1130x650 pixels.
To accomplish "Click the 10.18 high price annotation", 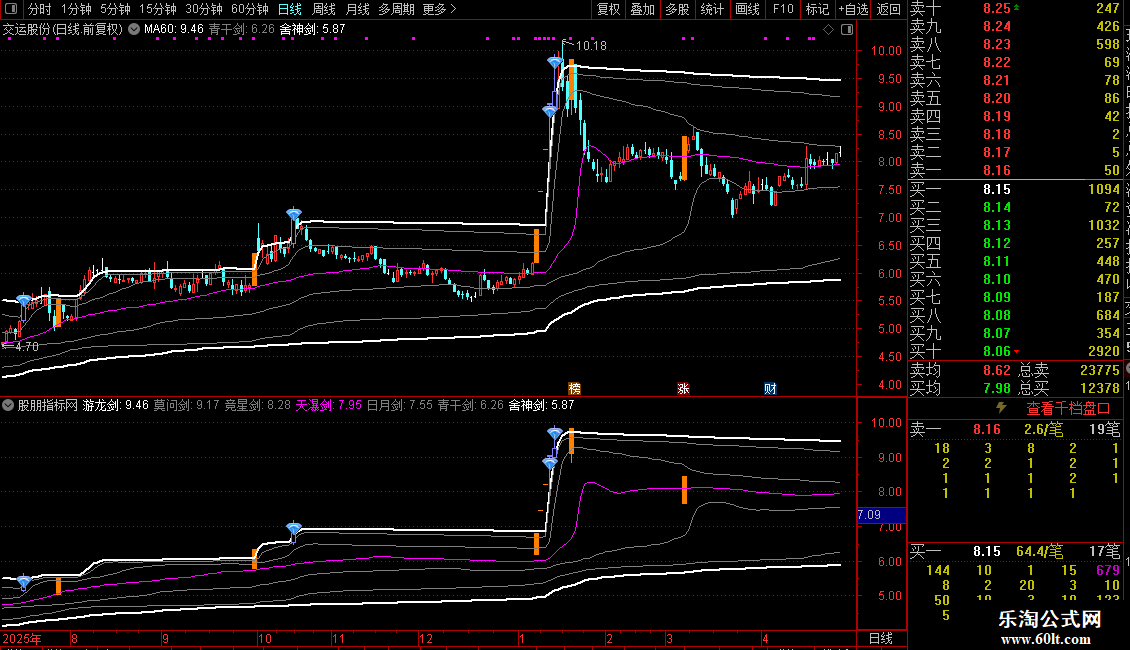I will pyautogui.click(x=591, y=45).
